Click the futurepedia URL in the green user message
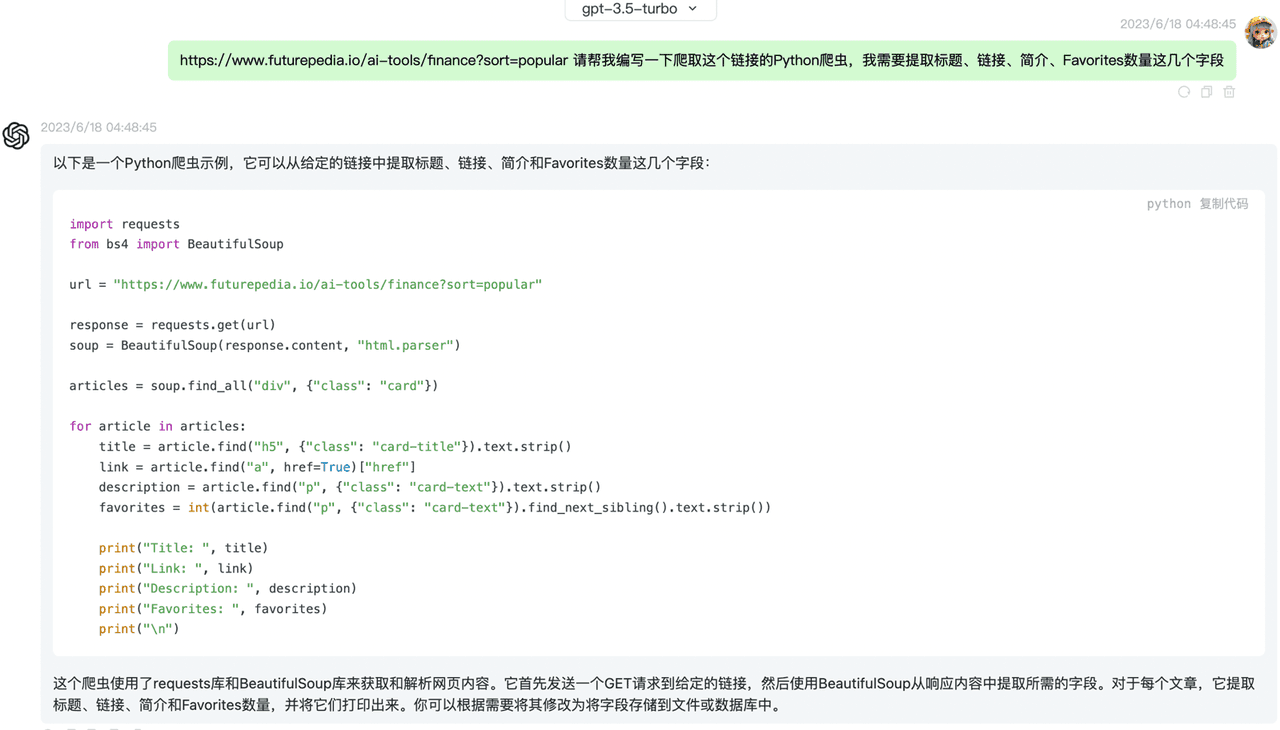 pos(374,60)
